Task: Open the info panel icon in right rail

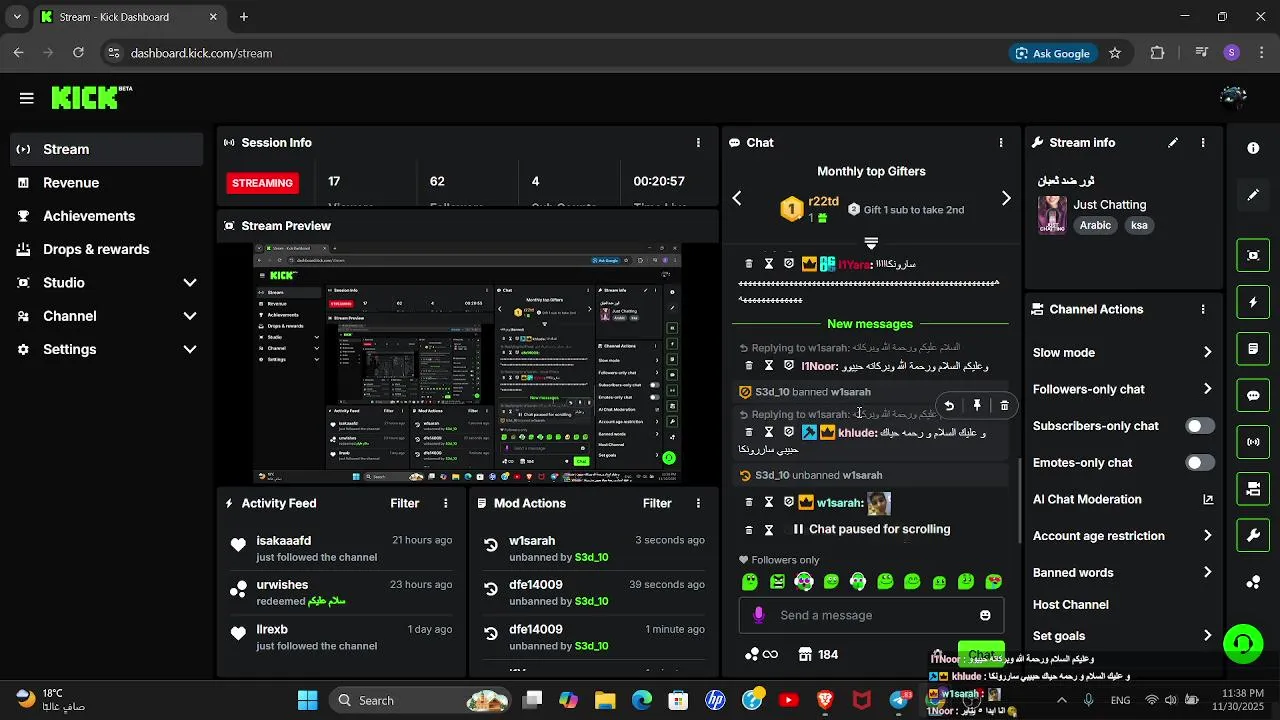Action: point(1253,148)
